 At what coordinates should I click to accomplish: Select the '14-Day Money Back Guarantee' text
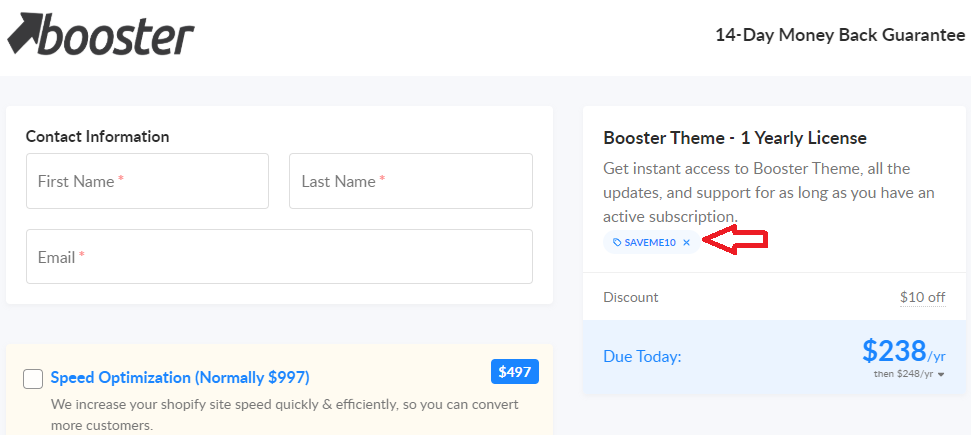tap(840, 35)
